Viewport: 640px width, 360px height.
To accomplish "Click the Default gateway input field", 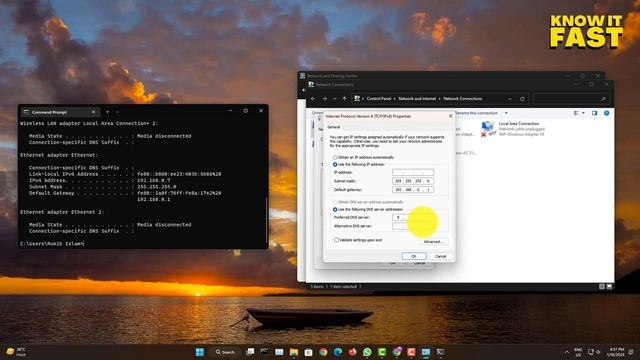I will click(413, 190).
